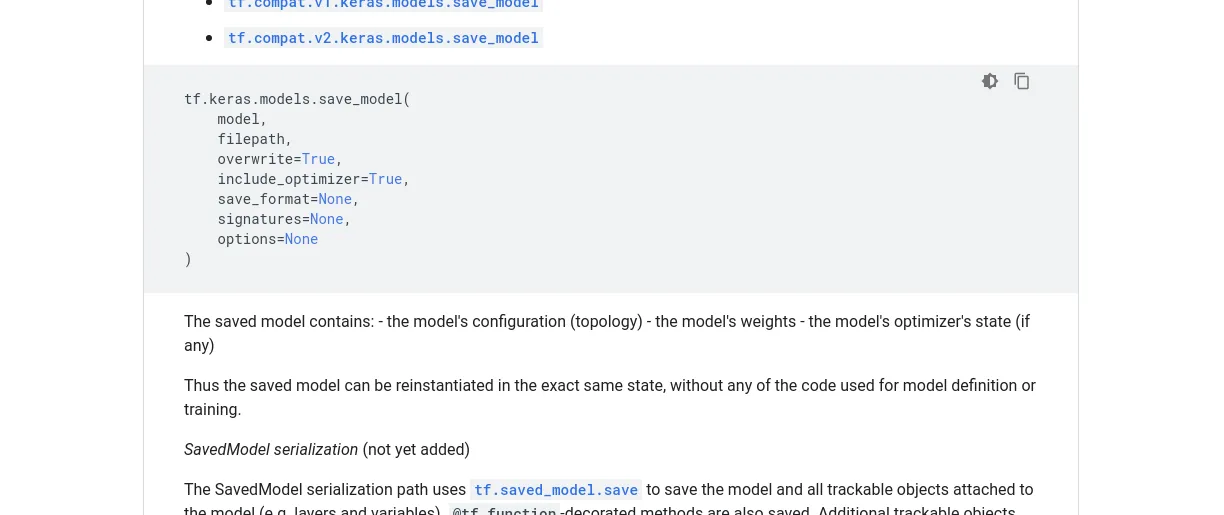Open the @tf.function inline code link
1224x515 pixels.
click(504, 511)
